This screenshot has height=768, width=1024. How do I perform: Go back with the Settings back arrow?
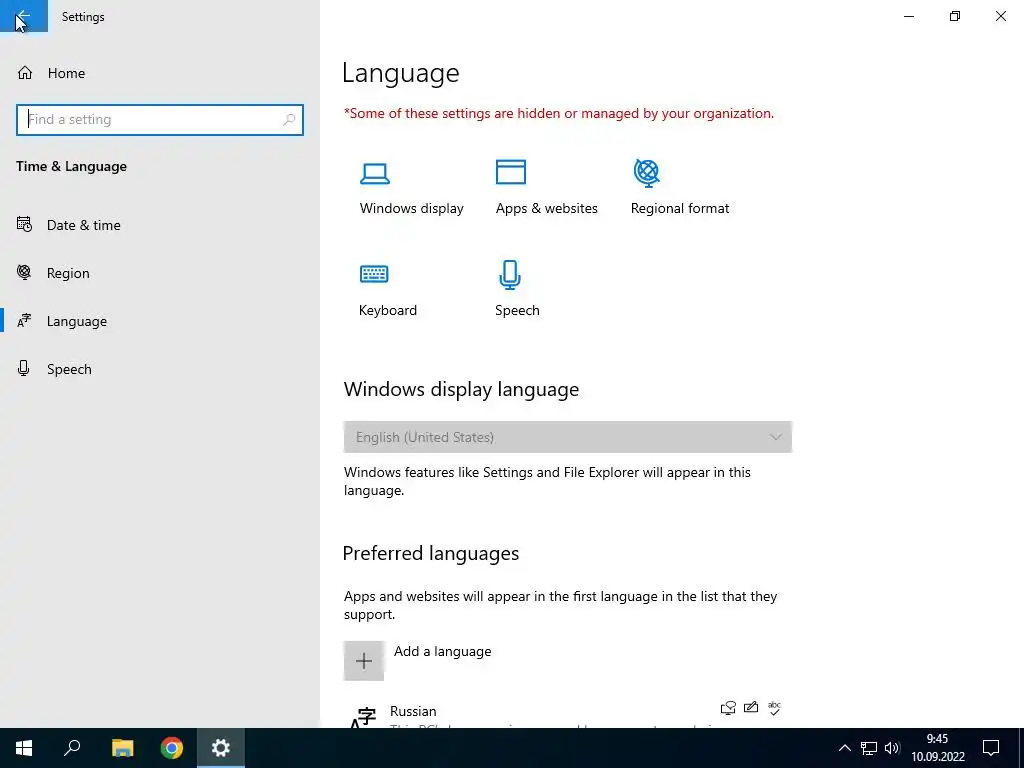24,16
